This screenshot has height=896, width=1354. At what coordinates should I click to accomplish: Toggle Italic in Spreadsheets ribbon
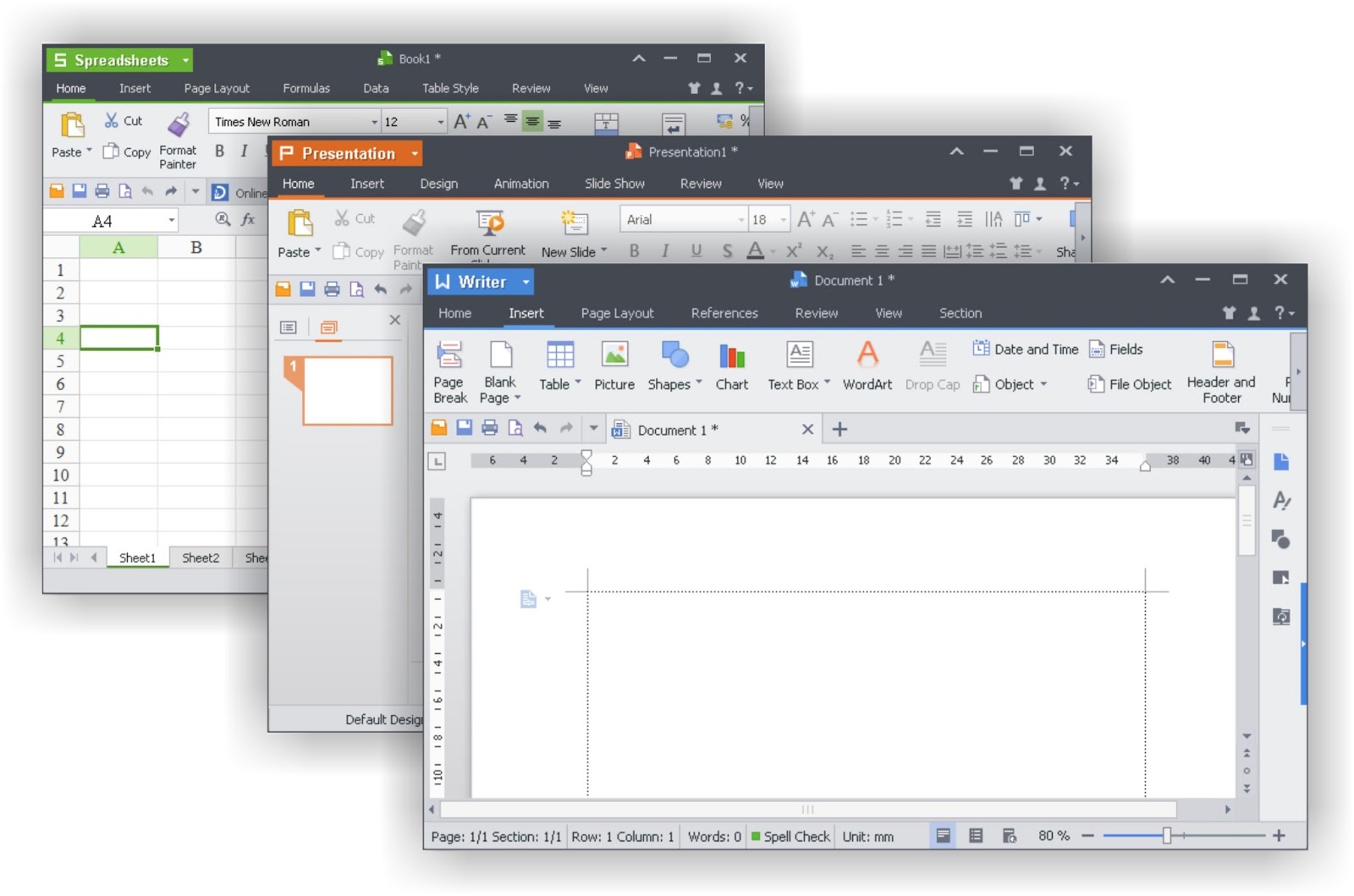pyautogui.click(x=244, y=151)
